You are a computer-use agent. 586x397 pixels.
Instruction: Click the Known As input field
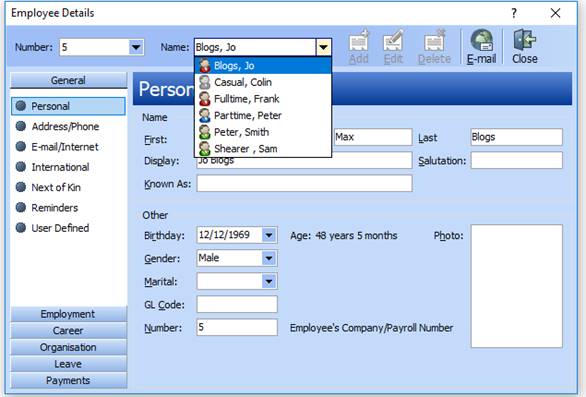click(x=305, y=184)
